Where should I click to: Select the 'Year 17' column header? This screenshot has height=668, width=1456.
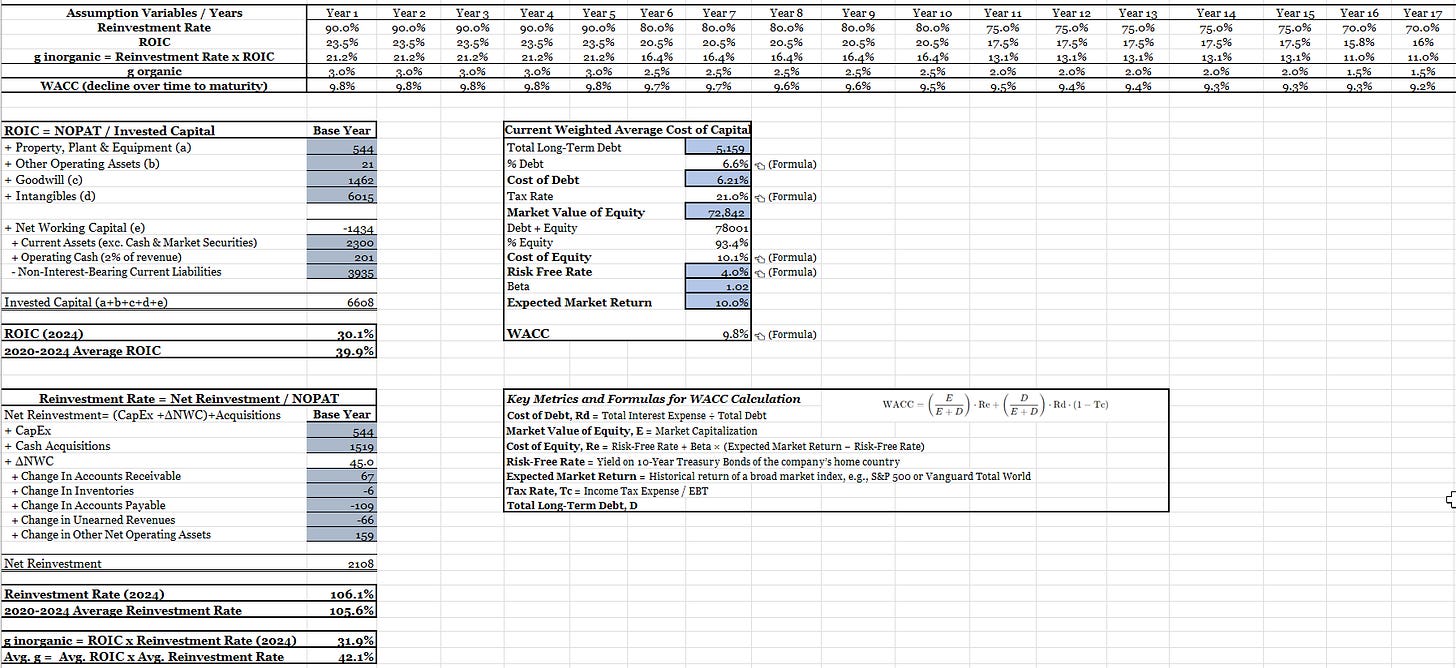pos(1422,13)
